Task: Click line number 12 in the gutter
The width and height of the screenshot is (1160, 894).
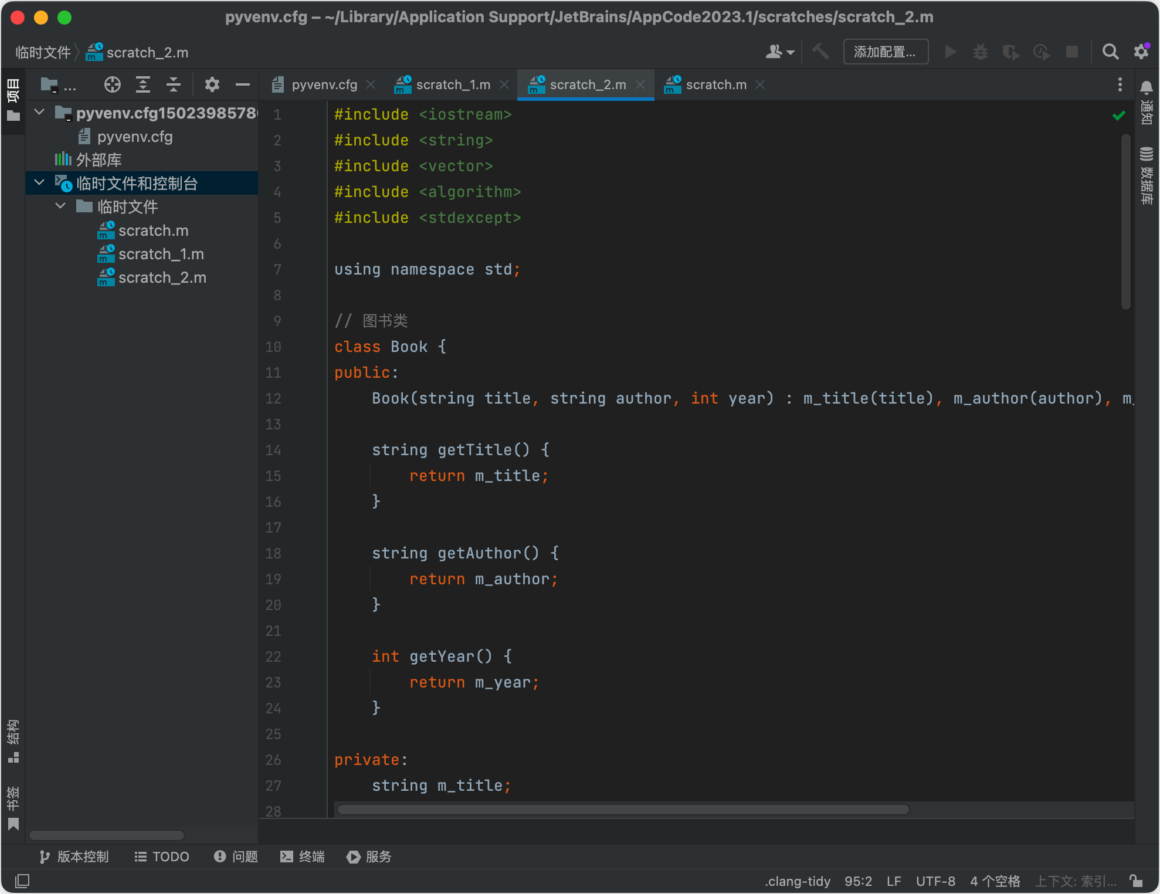Action: [x=273, y=398]
